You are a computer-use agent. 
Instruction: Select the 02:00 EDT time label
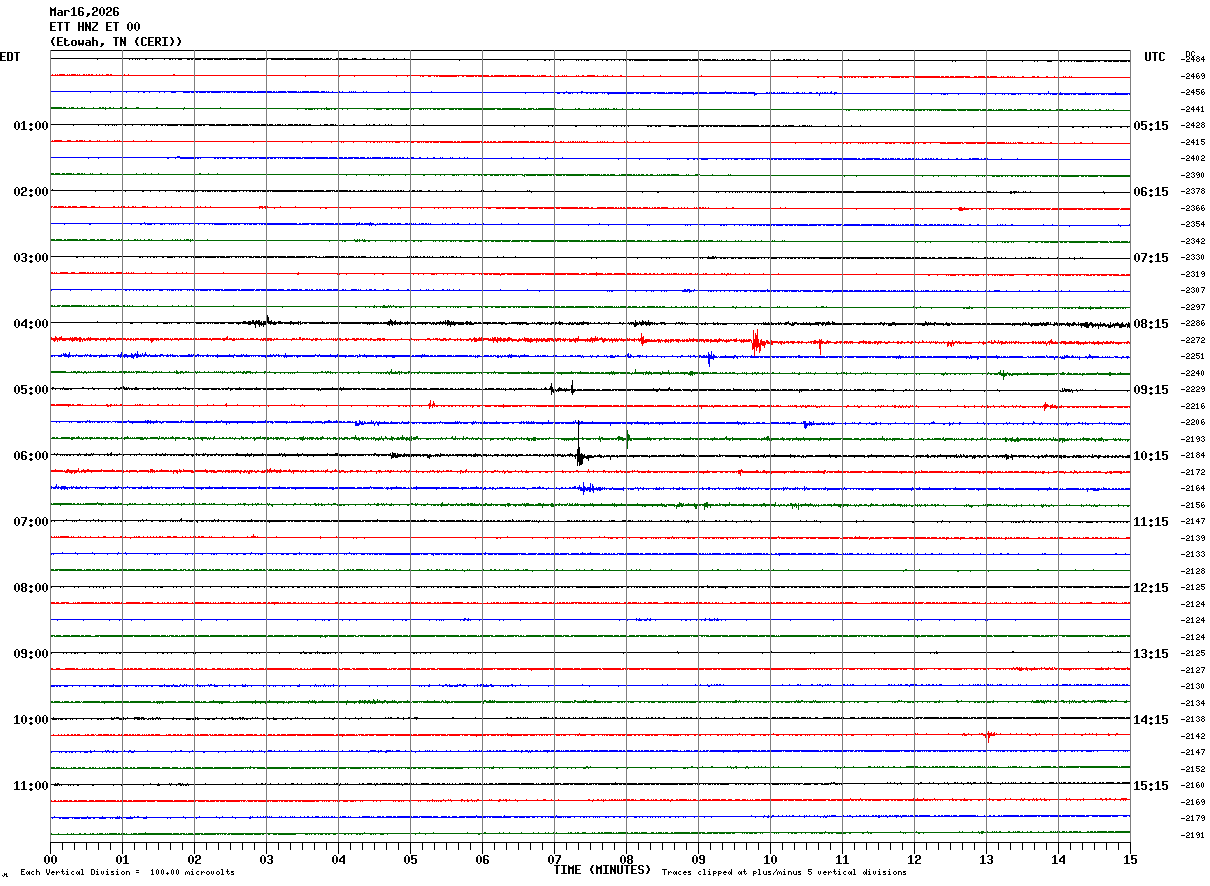pyautogui.click(x=31, y=192)
